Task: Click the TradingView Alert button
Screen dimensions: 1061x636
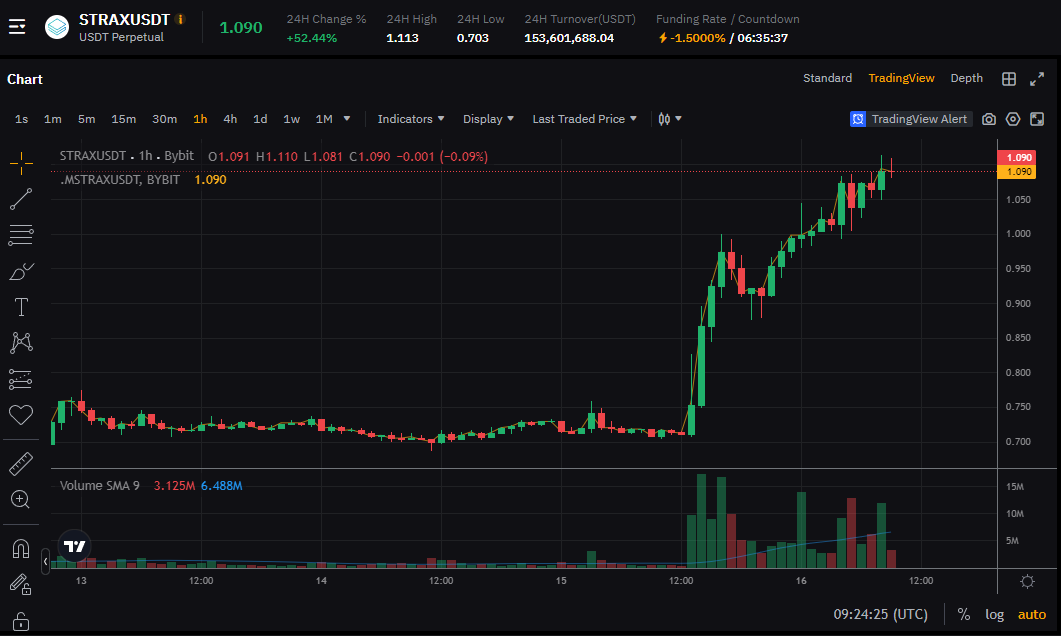Action: [x=911, y=119]
